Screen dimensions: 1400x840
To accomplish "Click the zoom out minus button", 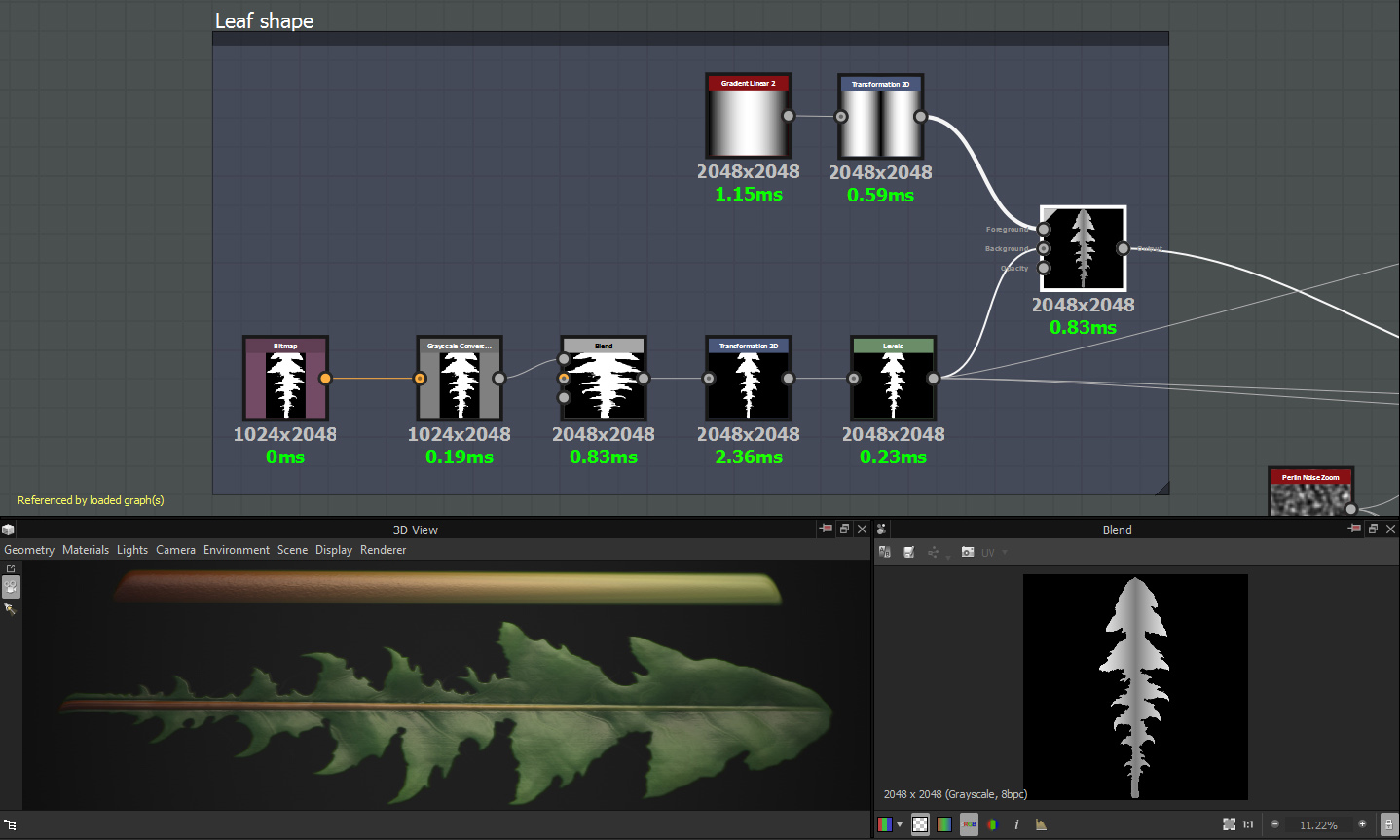I will [1275, 824].
